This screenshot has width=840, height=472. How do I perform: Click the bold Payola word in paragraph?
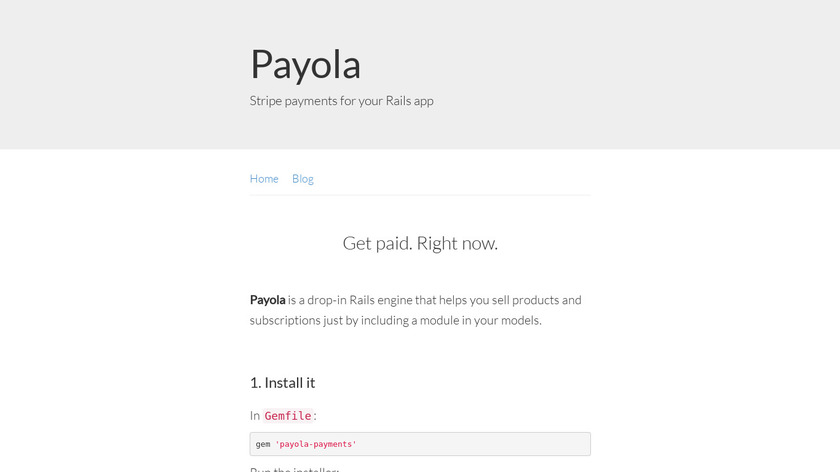pyautogui.click(x=268, y=300)
